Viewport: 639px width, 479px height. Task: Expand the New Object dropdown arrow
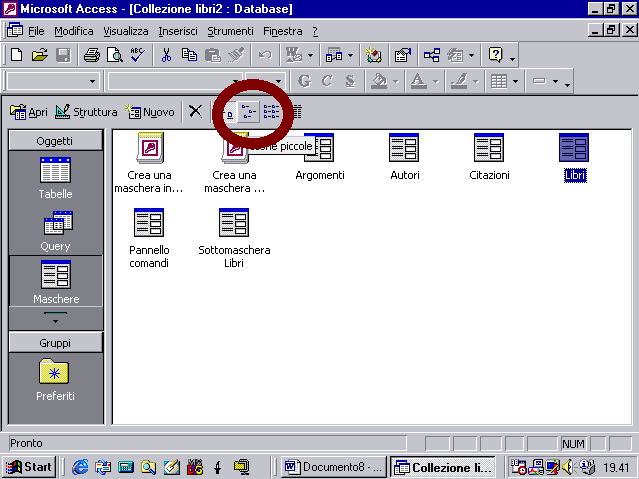click(472, 55)
